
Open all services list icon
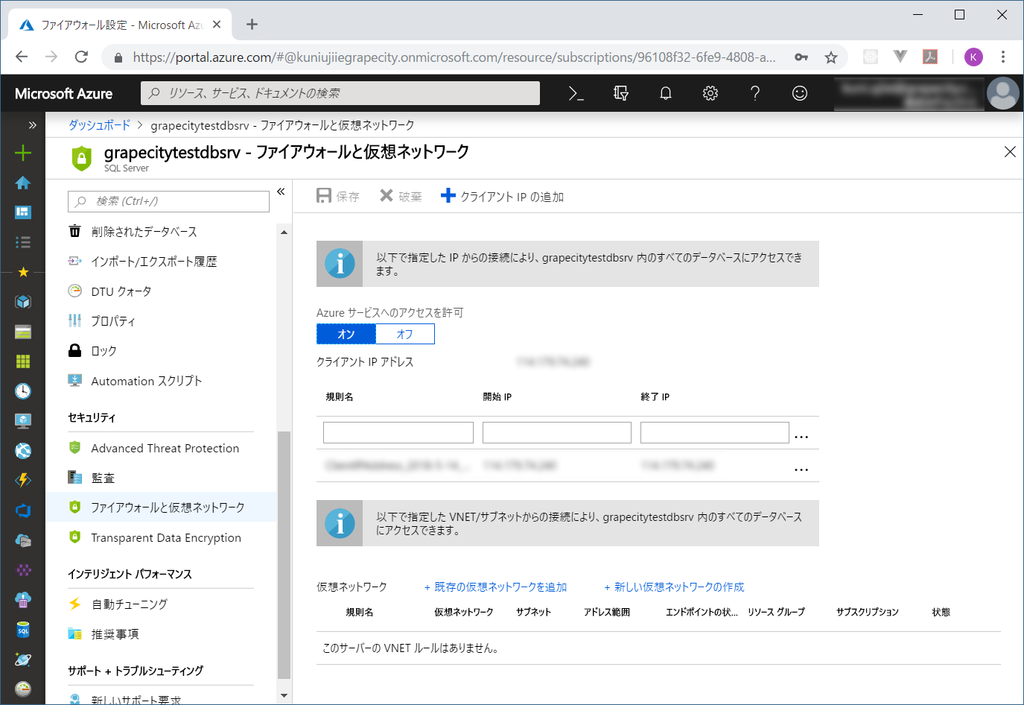(x=23, y=242)
